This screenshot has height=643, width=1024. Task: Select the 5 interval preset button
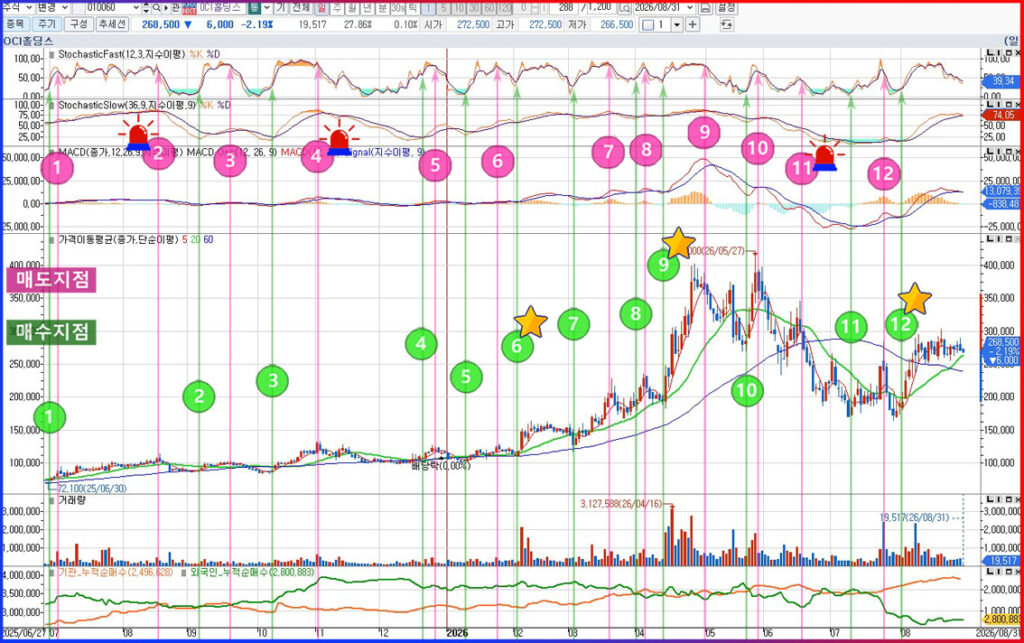click(443, 8)
